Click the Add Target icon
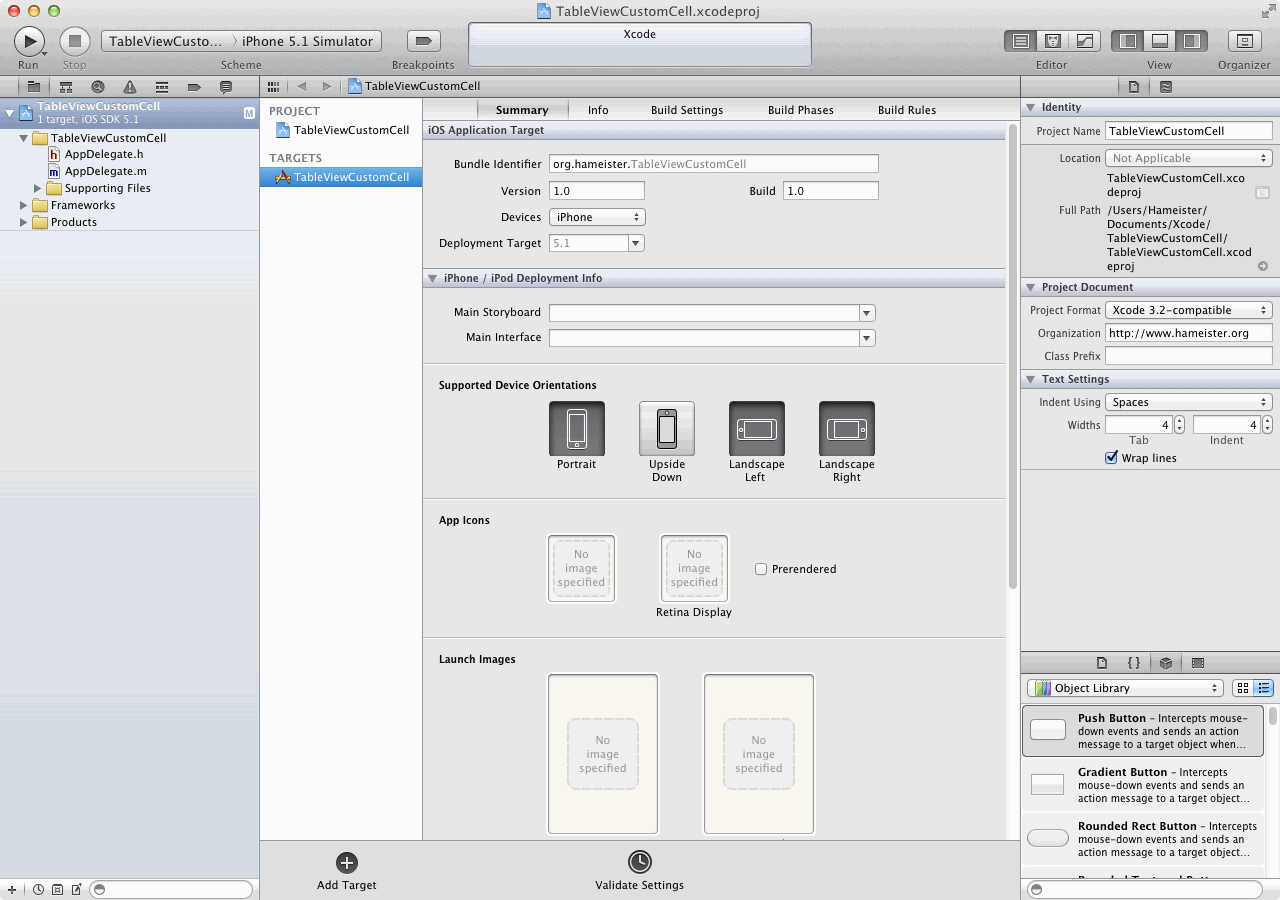 346,863
